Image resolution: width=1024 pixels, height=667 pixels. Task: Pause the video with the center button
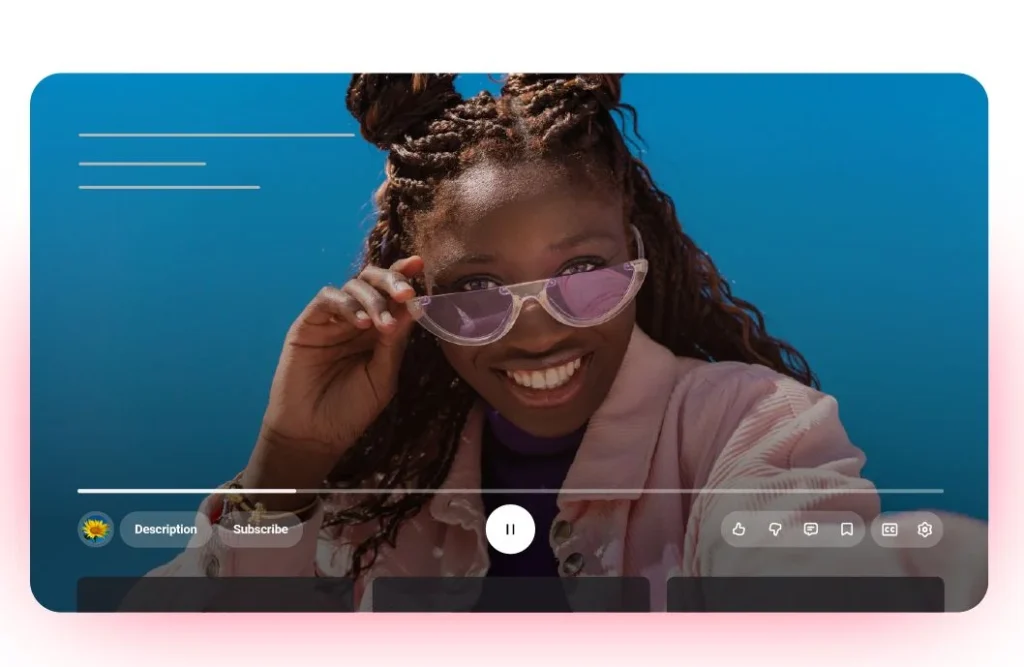point(510,529)
